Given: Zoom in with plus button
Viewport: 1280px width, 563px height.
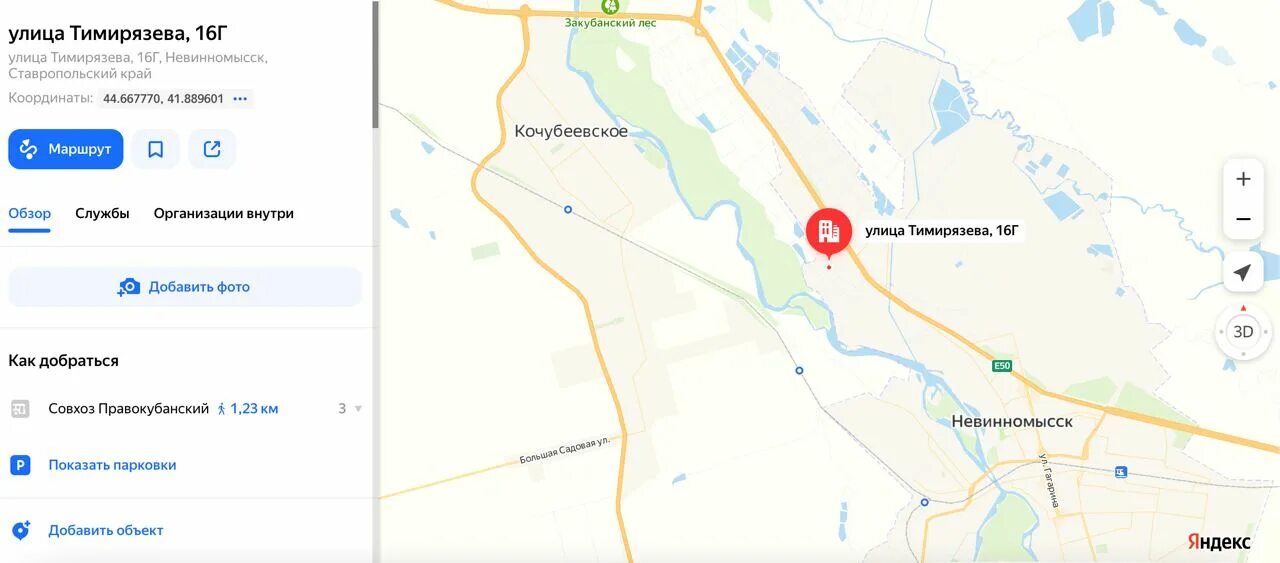Looking at the screenshot, I should tap(1243, 179).
